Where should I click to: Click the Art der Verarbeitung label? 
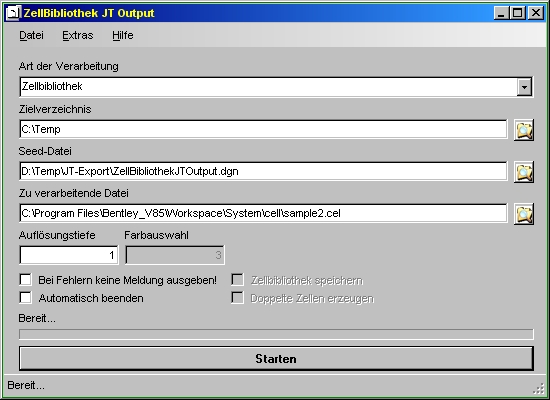pos(69,66)
